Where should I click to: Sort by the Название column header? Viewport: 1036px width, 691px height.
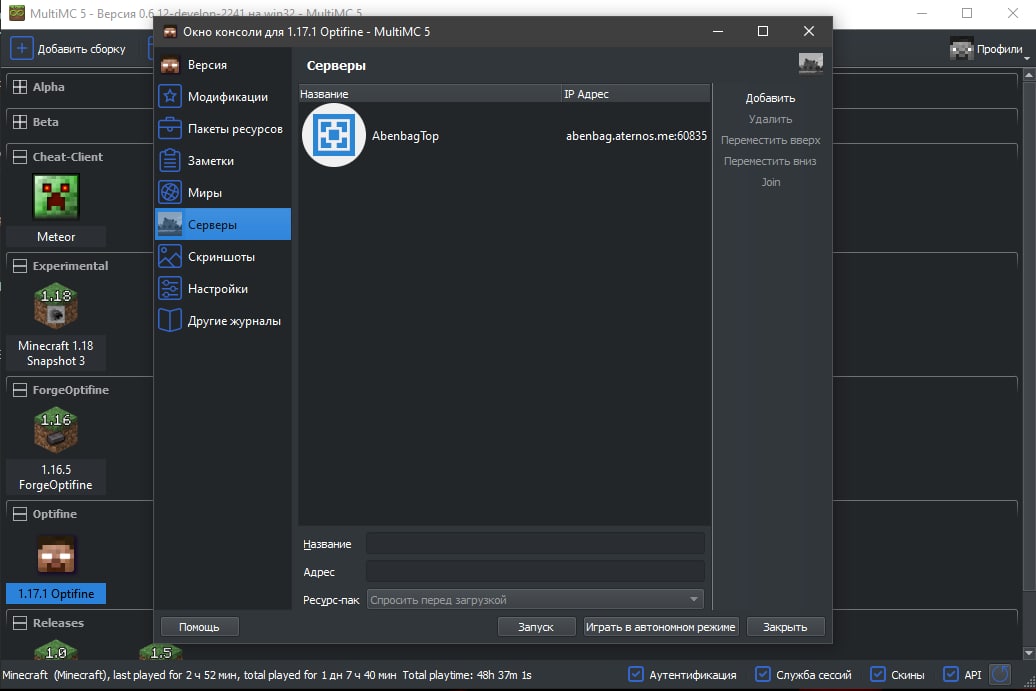pyautogui.click(x=429, y=94)
